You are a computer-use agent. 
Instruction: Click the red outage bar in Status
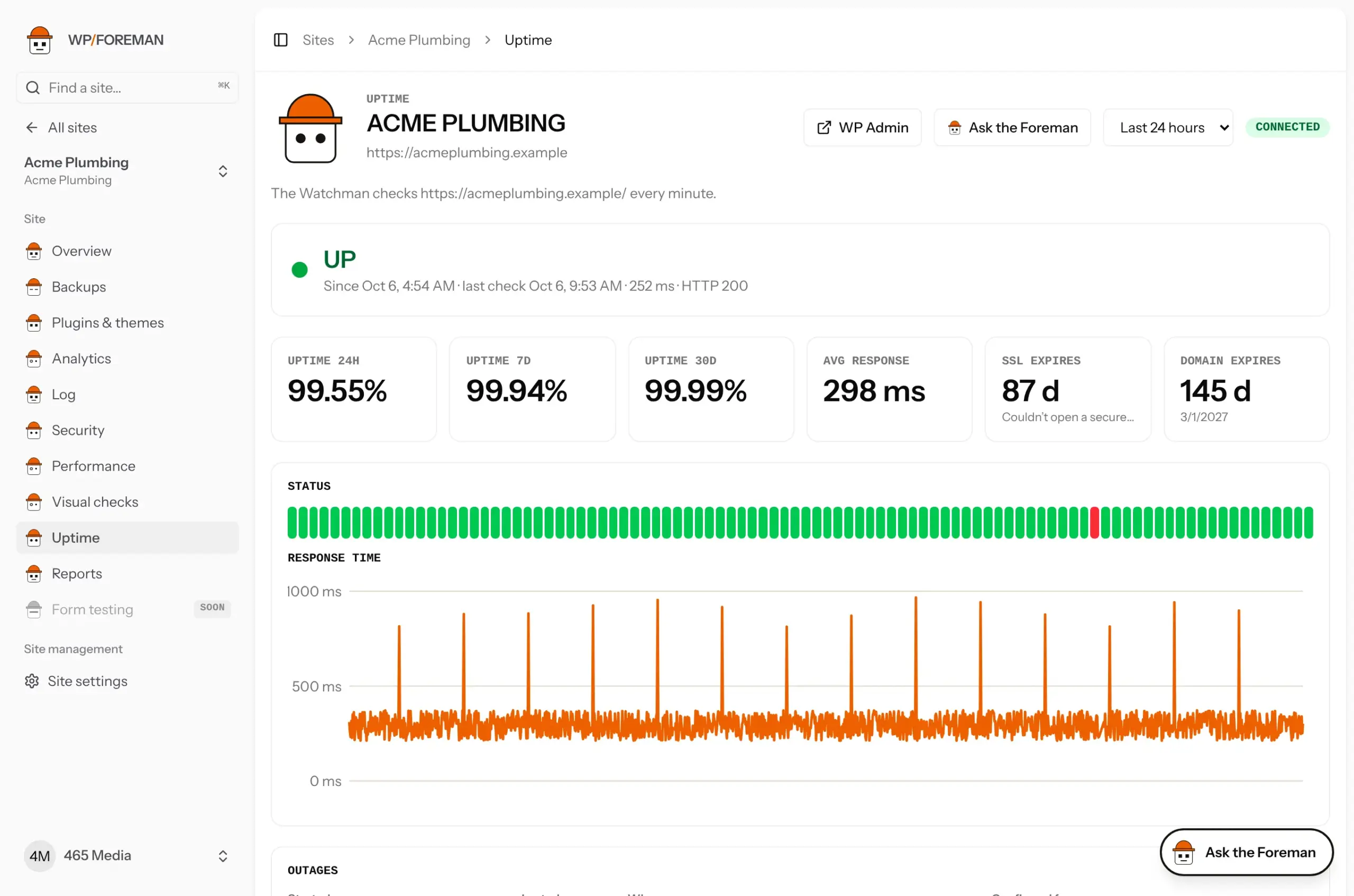1094,522
